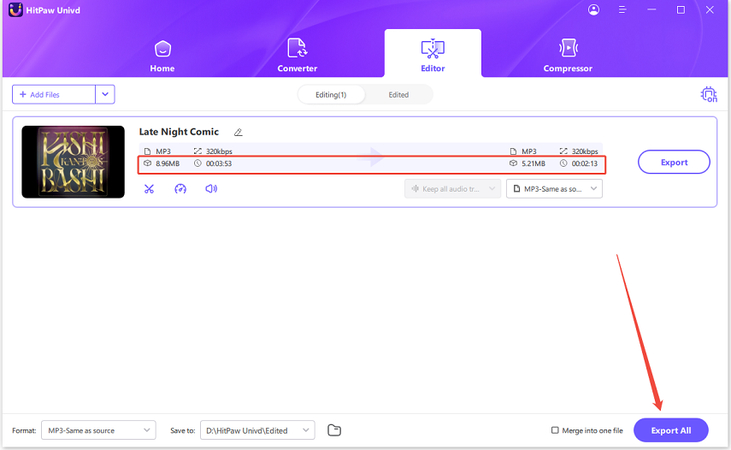731x450 pixels.
Task: Rename the file with the pencil icon
Action: (238, 132)
